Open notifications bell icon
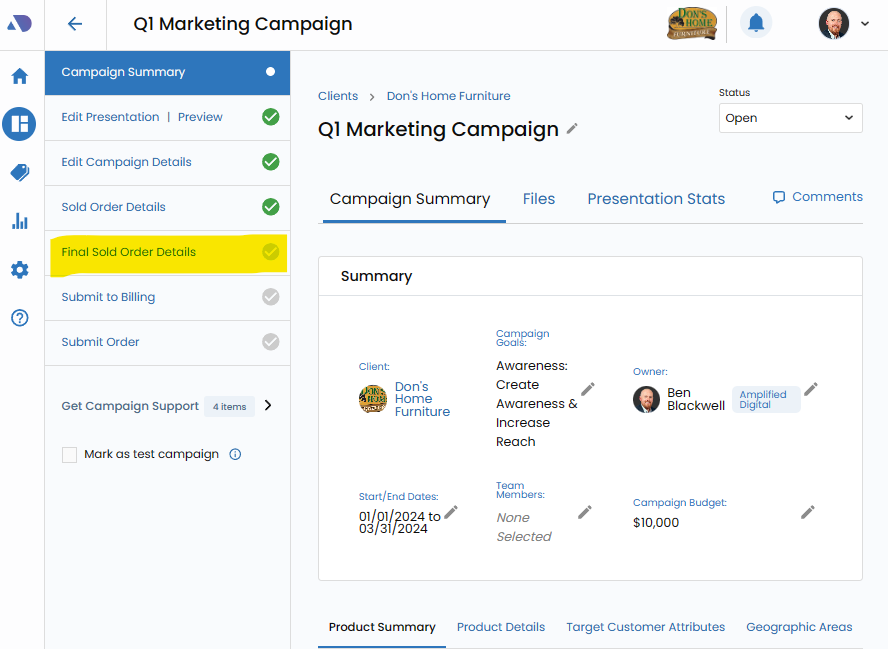 coord(756,24)
